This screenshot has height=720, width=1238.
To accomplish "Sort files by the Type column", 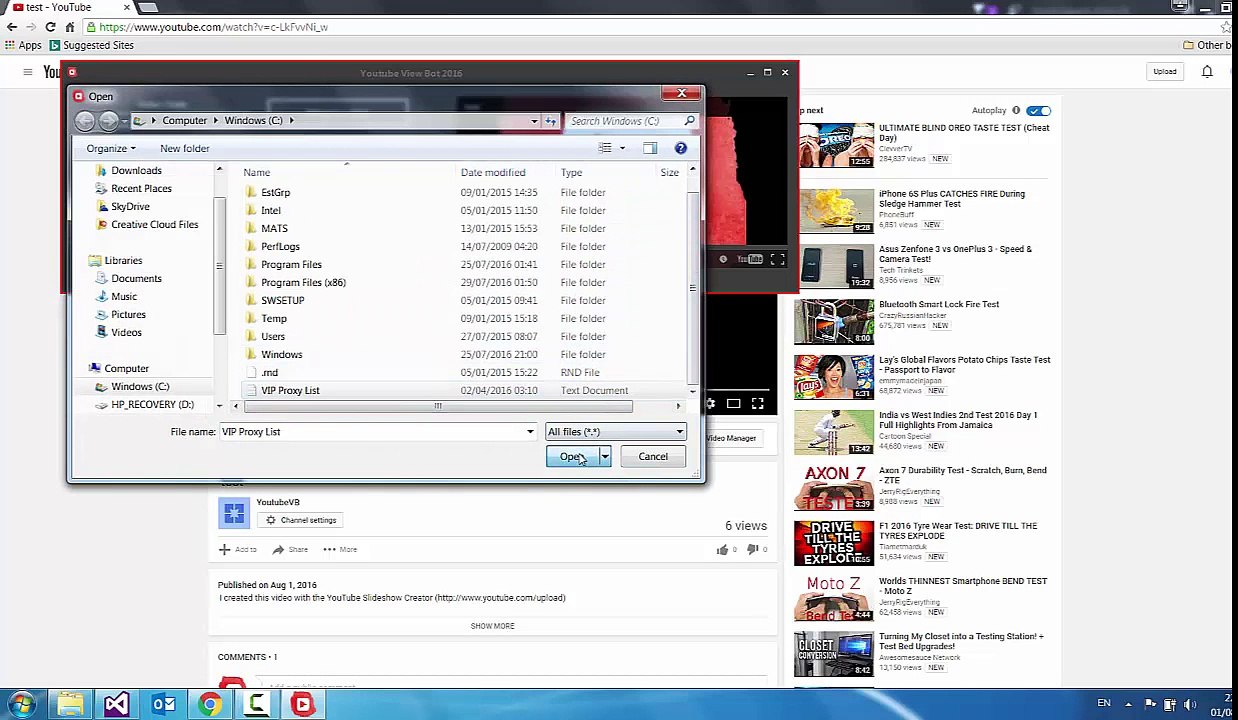I will (x=571, y=172).
